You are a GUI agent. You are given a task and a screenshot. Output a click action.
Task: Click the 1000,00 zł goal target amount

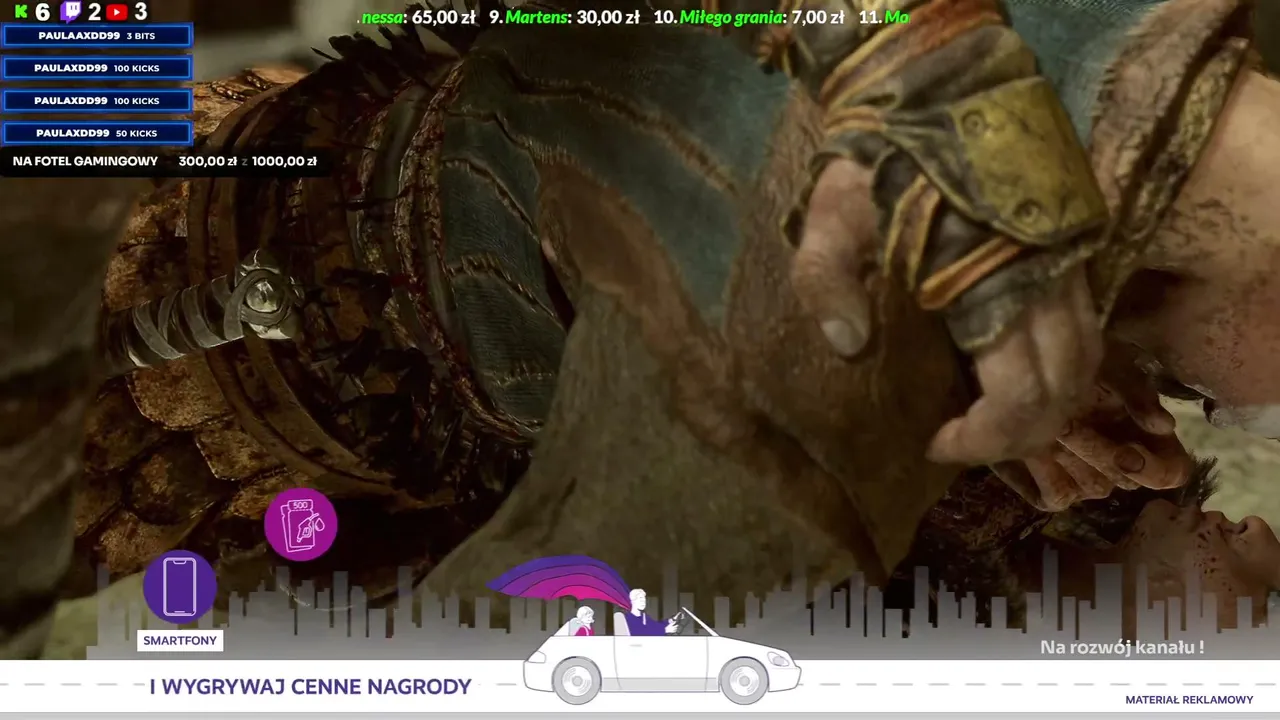click(284, 161)
